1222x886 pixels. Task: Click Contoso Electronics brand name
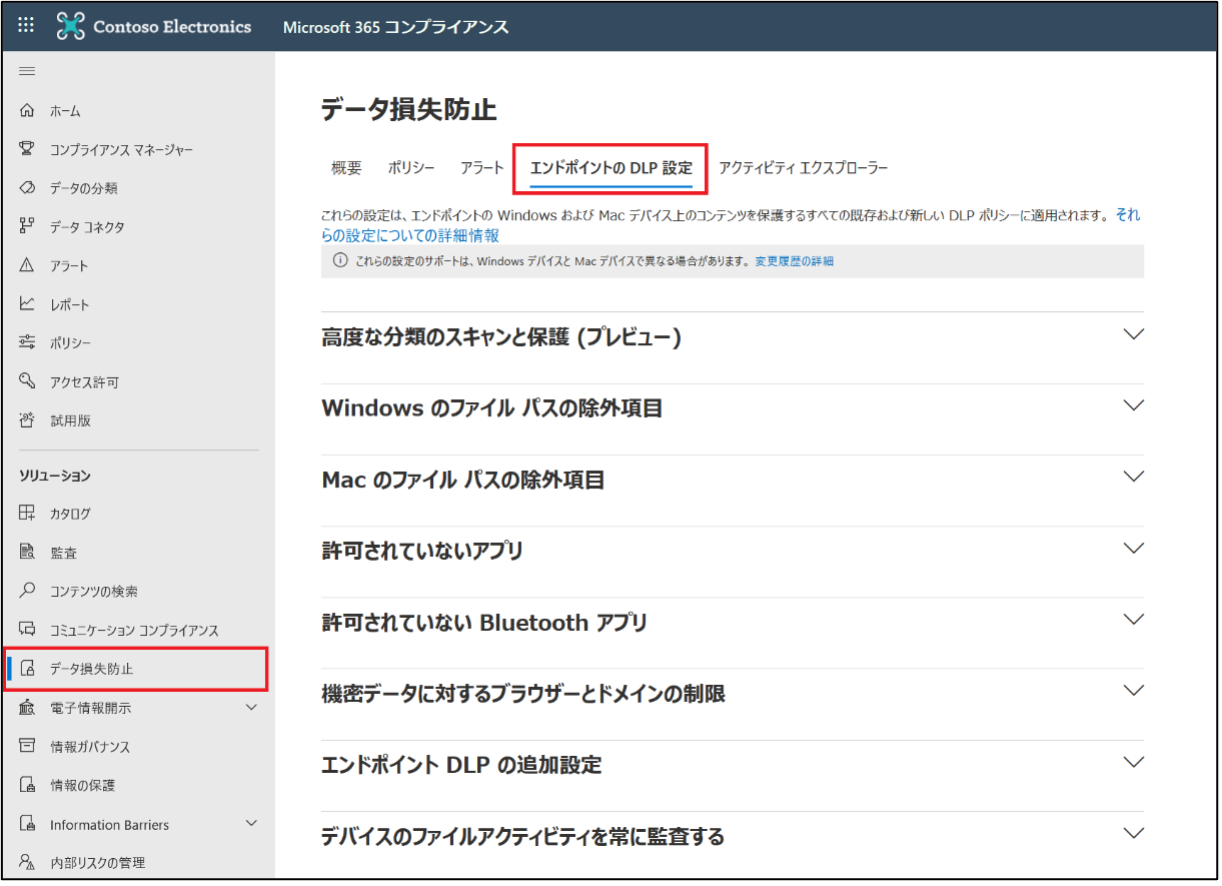(x=172, y=27)
